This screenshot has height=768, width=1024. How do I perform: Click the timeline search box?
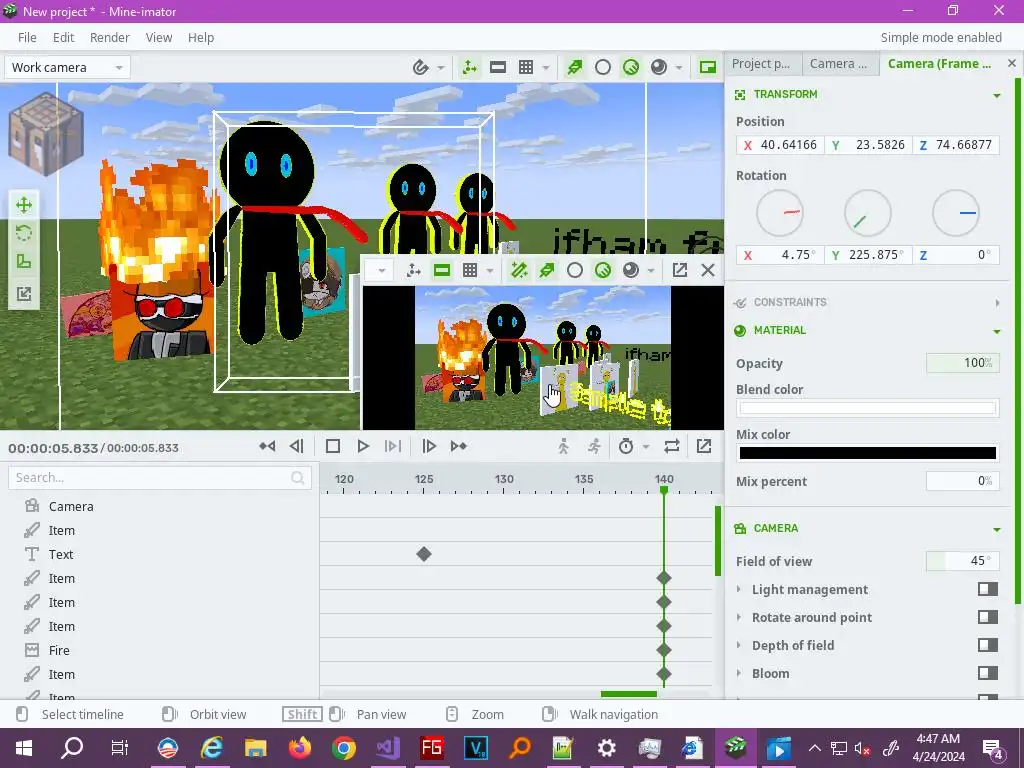coord(160,478)
